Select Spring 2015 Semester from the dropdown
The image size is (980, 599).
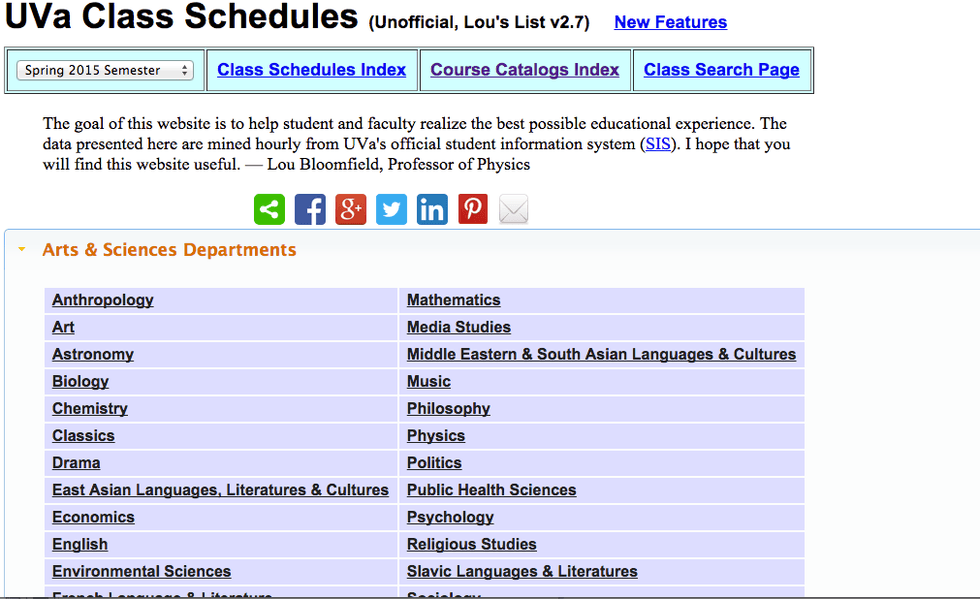point(104,70)
